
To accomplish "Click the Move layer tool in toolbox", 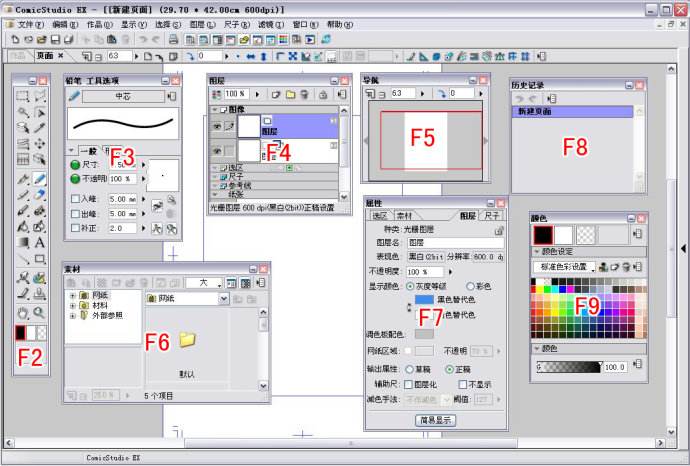I will 40,143.
